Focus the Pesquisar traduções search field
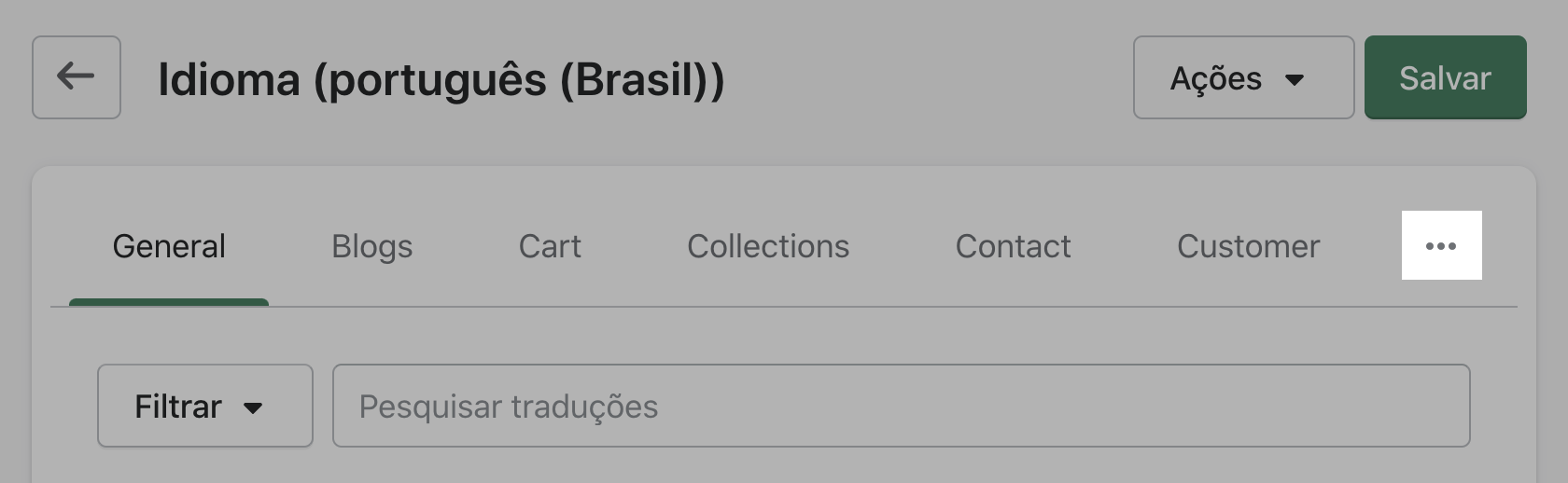The height and width of the screenshot is (483, 1568). [x=901, y=407]
